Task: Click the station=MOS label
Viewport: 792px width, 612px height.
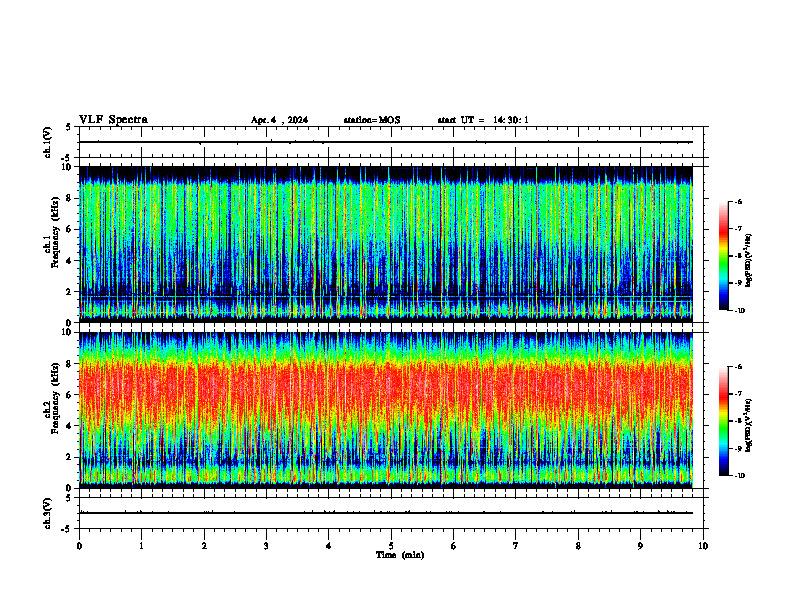Action: pos(372,120)
